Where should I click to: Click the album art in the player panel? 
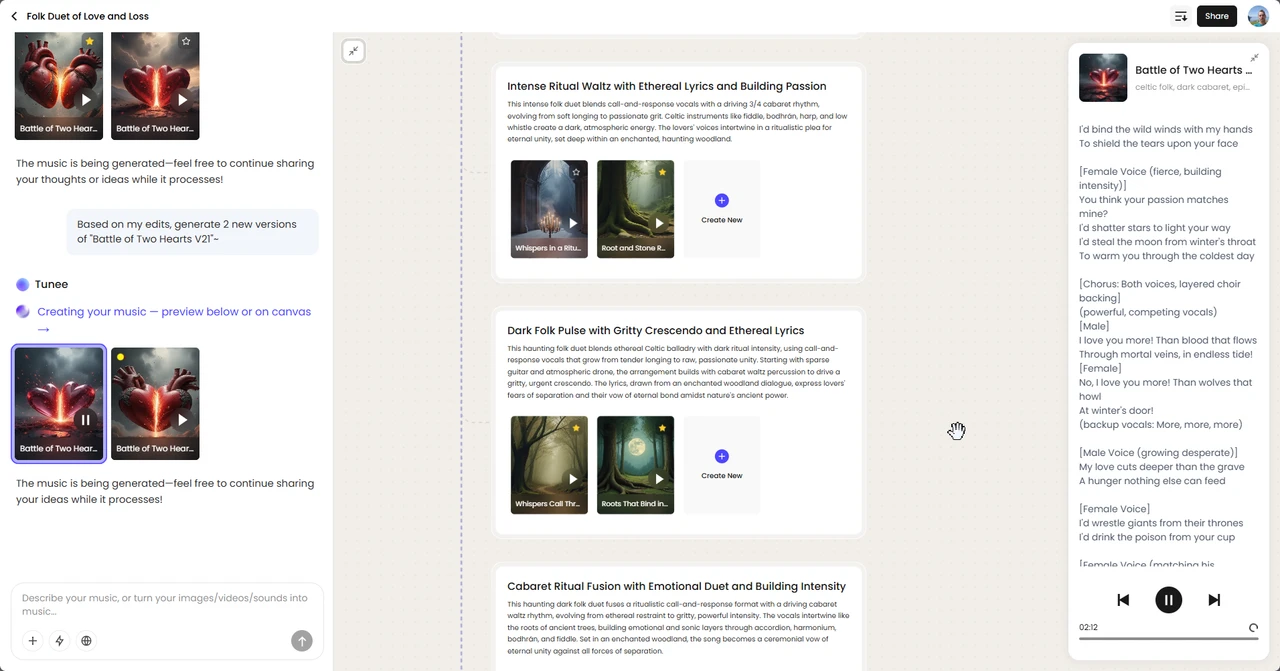tap(1103, 78)
